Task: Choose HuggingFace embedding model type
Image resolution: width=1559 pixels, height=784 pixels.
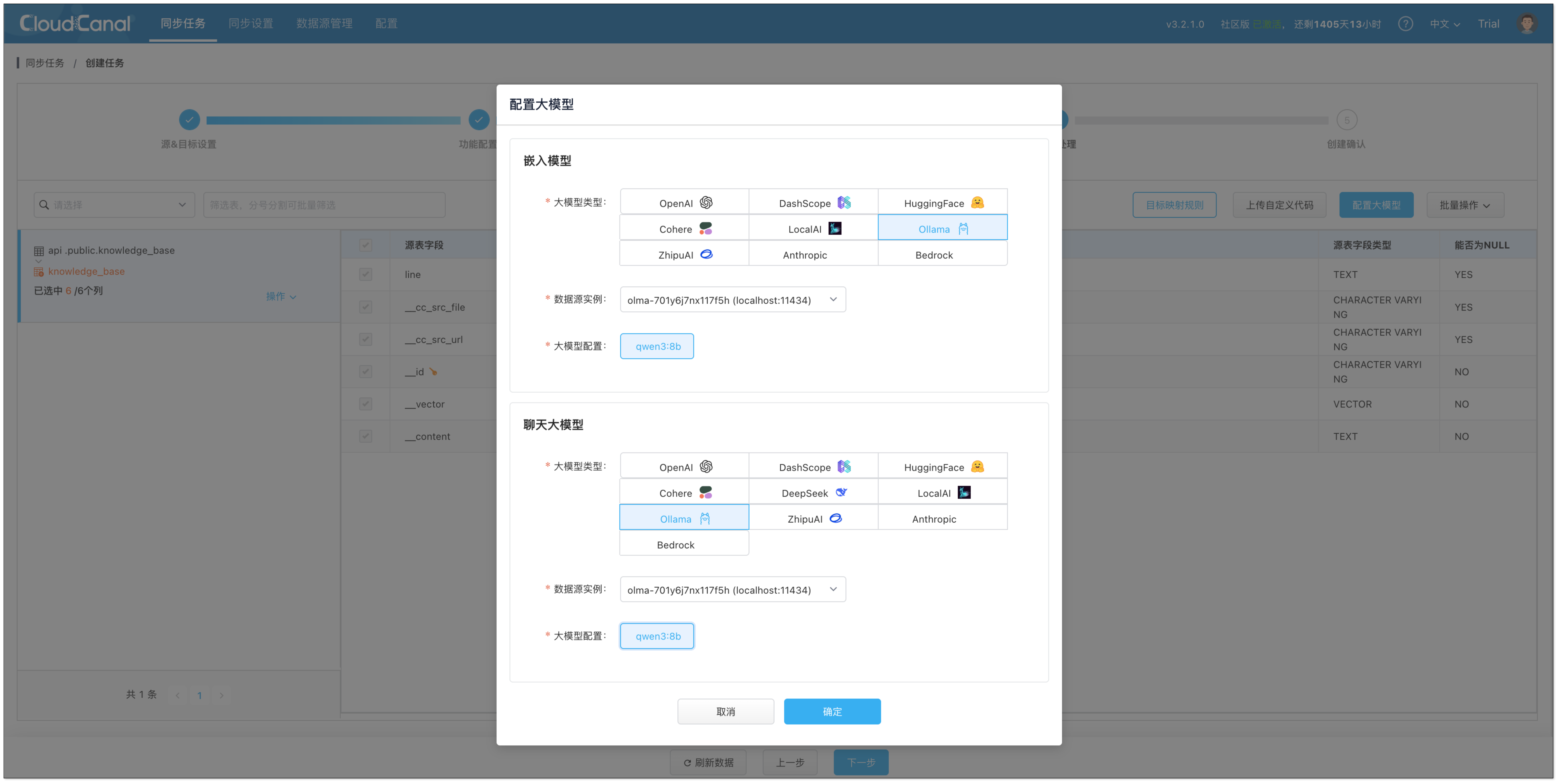Action: (x=942, y=203)
